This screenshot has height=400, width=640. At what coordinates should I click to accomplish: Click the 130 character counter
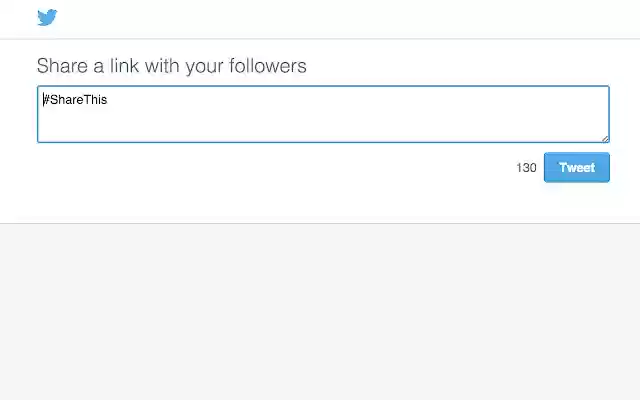click(x=526, y=168)
